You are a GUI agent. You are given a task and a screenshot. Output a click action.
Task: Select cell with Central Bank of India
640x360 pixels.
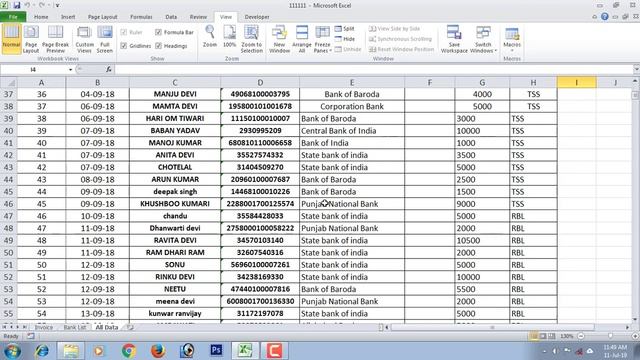[352, 131]
